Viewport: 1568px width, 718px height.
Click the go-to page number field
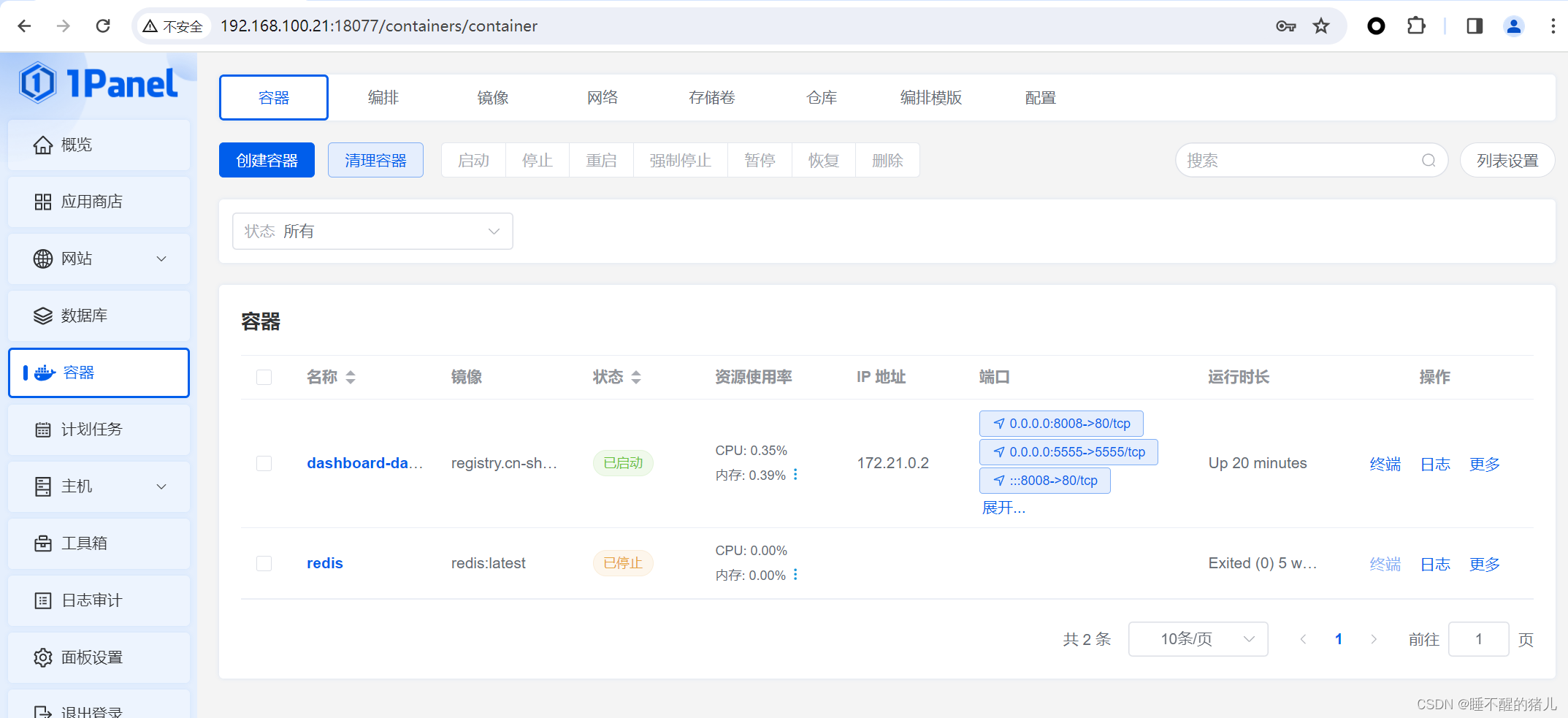click(x=1479, y=639)
